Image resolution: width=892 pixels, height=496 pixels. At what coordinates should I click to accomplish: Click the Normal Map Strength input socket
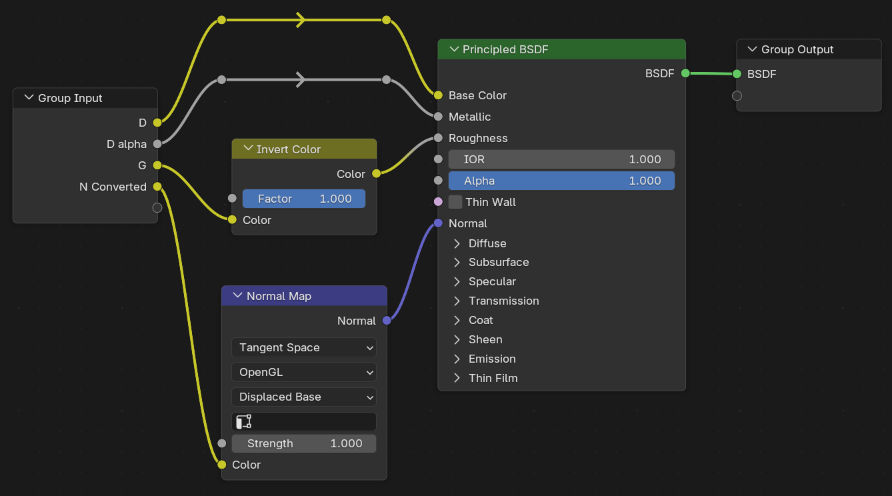point(222,443)
